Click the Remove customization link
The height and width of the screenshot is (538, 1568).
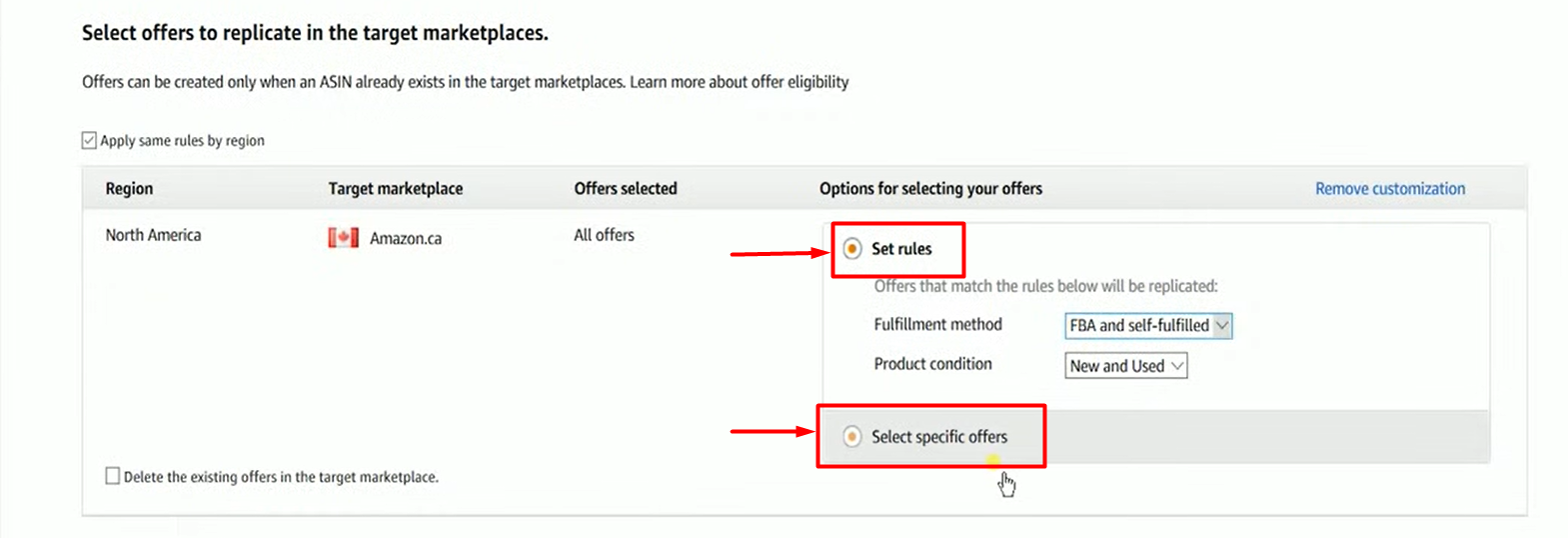pos(1389,189)
